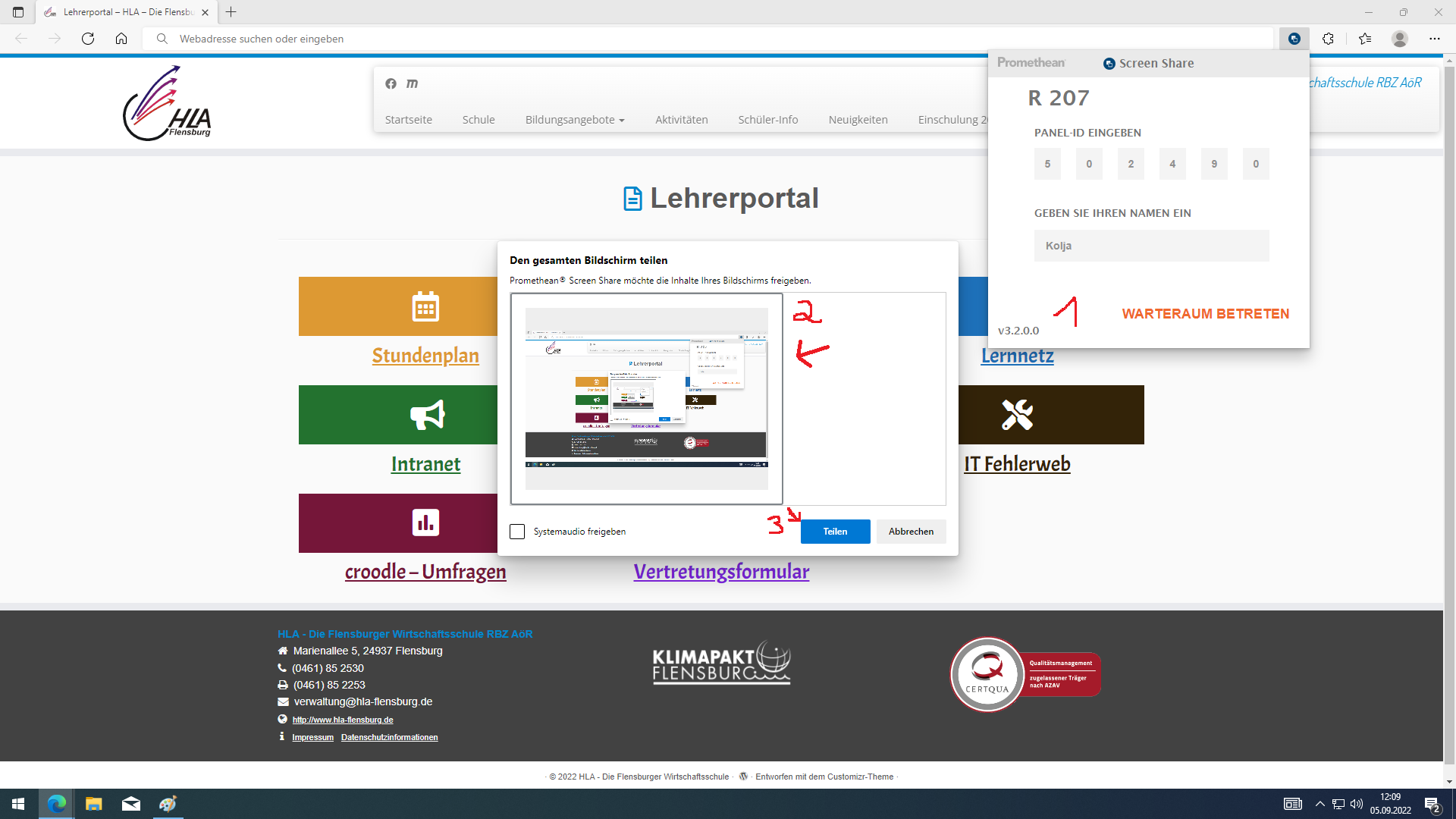This screenshot has height=819, width=1456.
Task: Expand the Bildungsangebote dropdown menu
Action: 575,120
